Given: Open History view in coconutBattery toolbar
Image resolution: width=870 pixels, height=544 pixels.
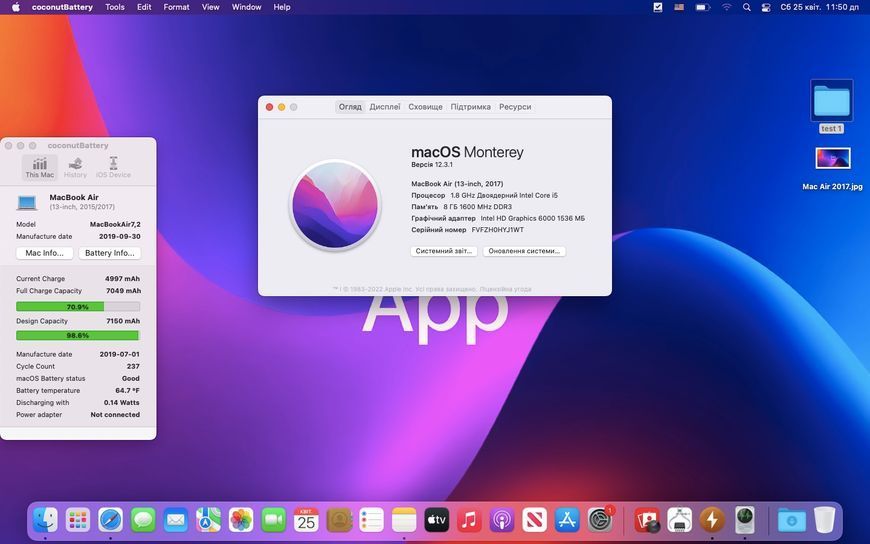Looking at the screenshot, I should coord(75,167).
